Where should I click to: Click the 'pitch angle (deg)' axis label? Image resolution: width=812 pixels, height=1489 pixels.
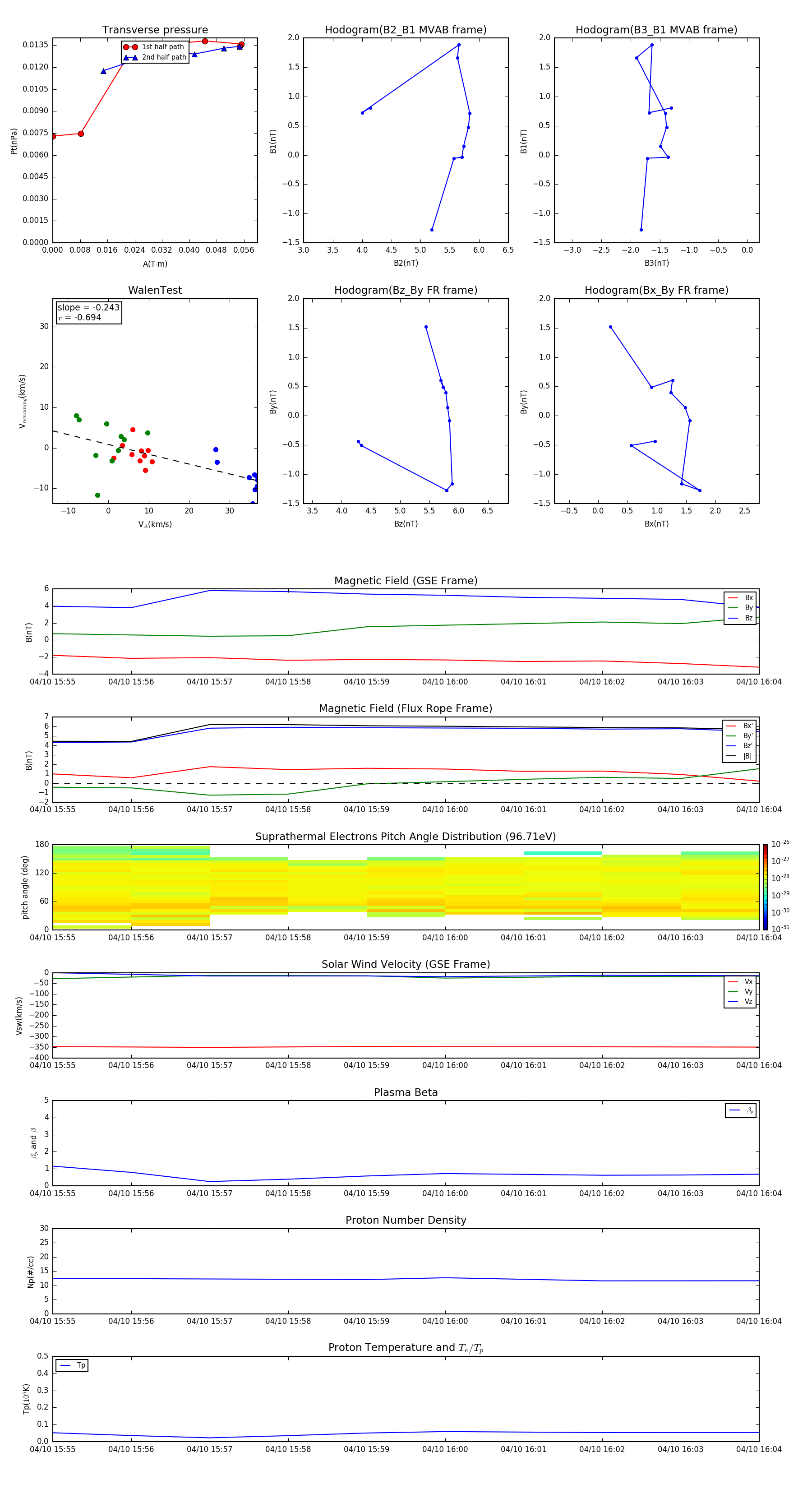(x=25, y=887)
